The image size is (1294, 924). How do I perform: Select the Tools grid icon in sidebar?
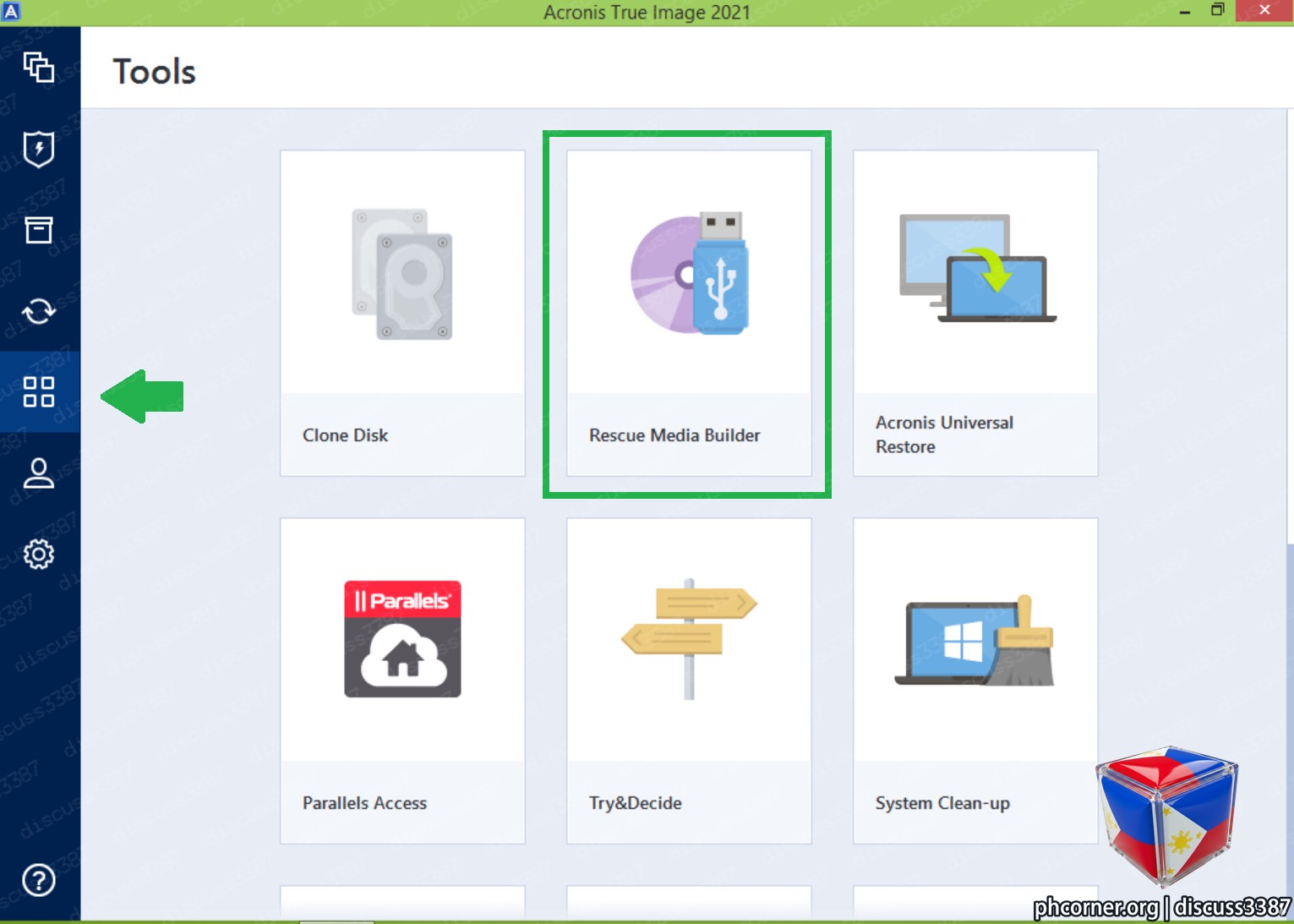[x=39, y=392]
